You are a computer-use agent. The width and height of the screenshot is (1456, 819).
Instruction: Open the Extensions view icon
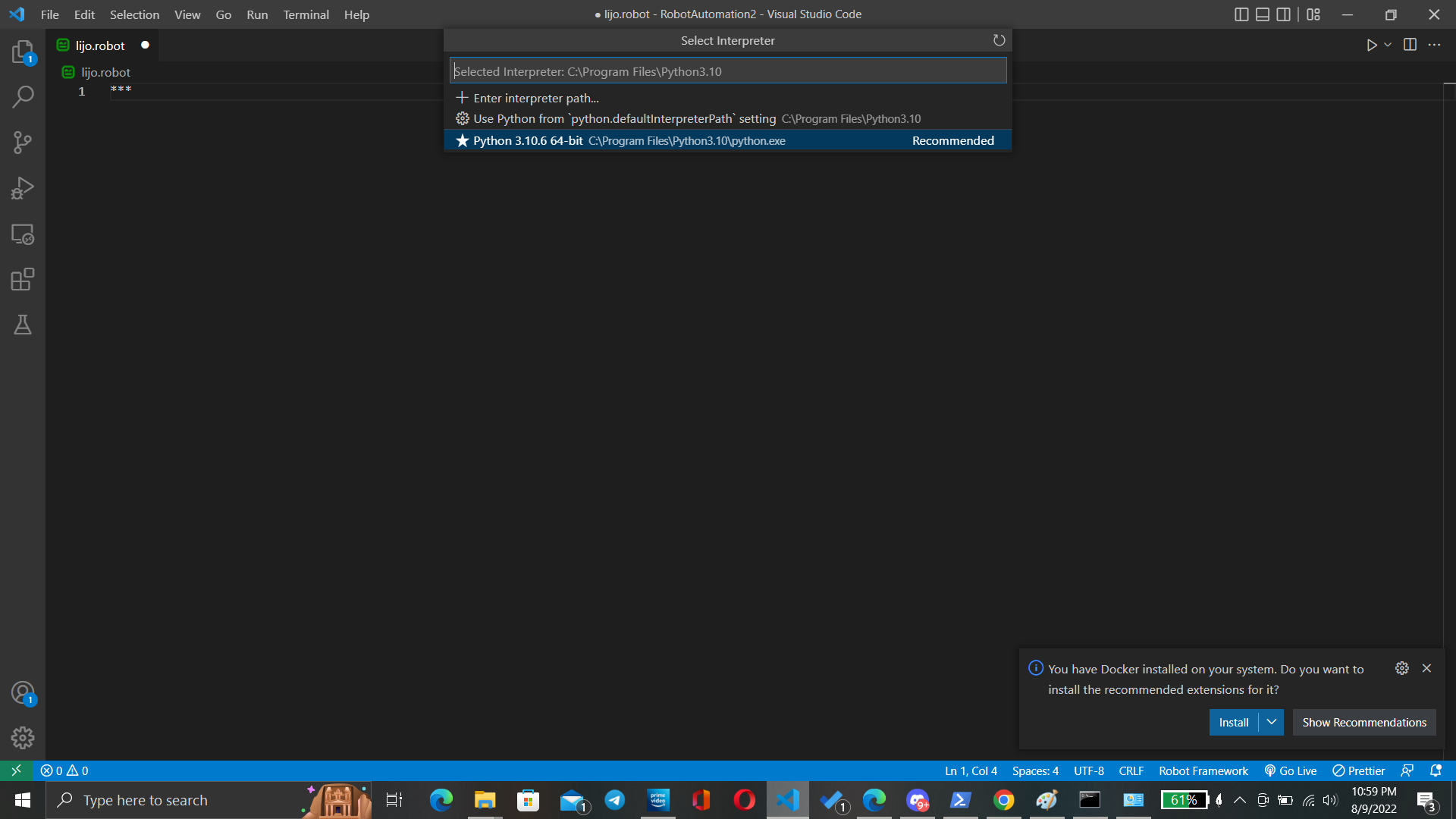pyautogui.click(x=22, y=279)
